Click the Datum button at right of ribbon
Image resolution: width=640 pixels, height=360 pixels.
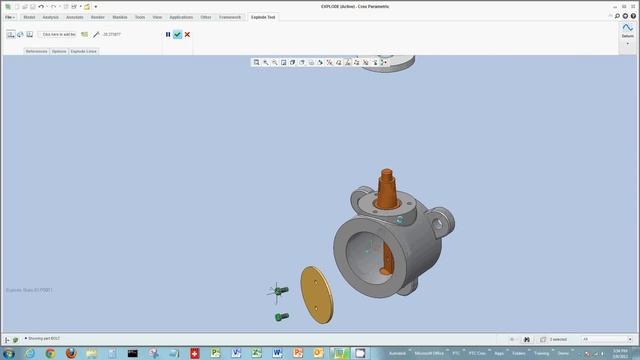point(627,31)
